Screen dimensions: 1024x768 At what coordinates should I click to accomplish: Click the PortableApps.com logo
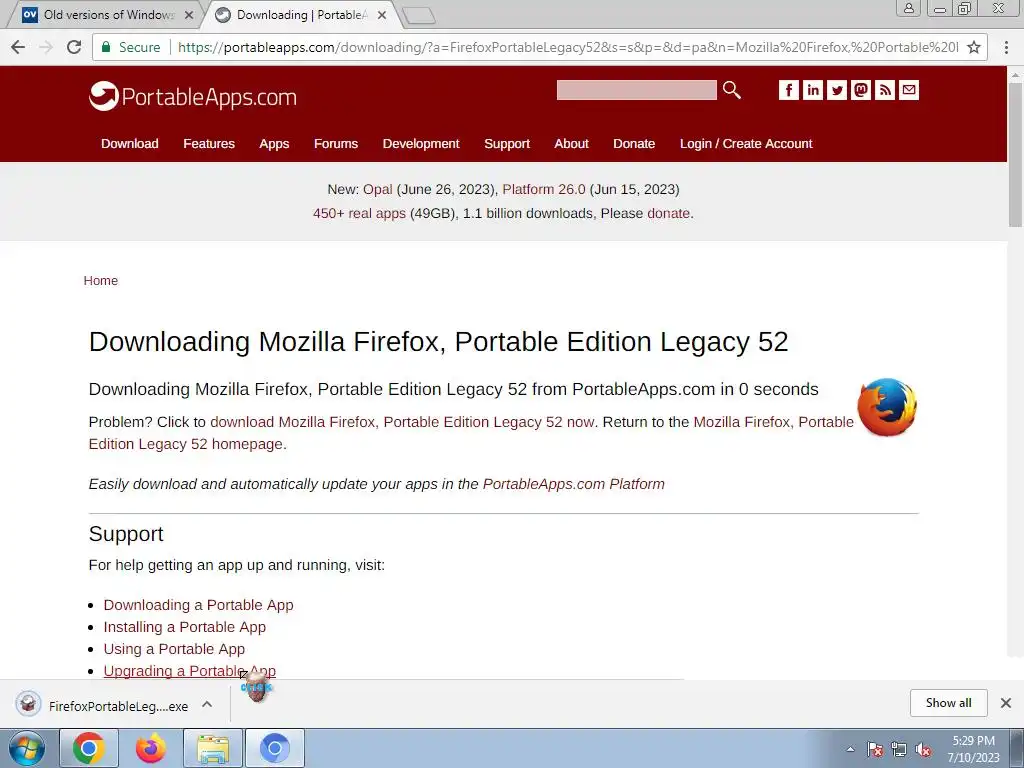click(193, 97)
